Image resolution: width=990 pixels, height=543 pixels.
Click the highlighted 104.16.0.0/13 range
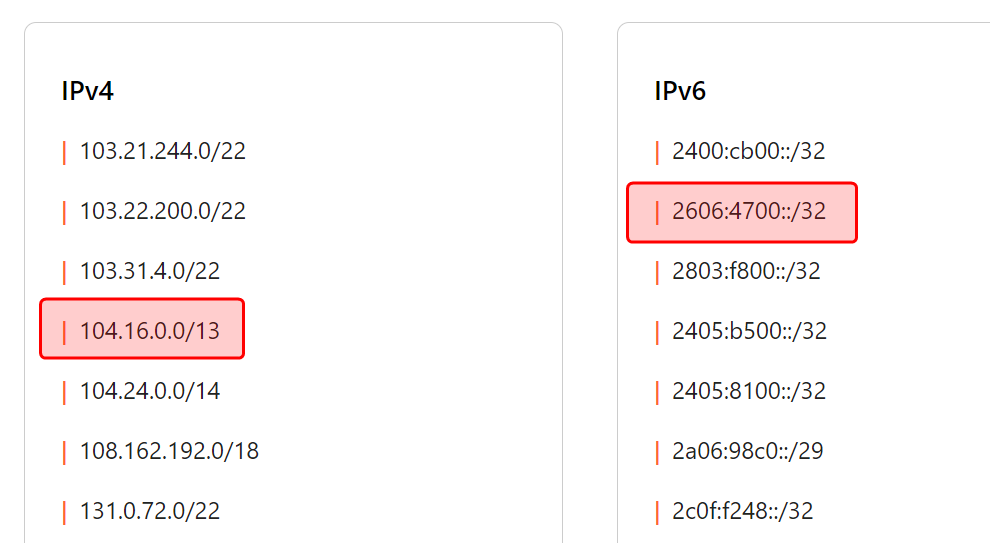(150, 331)
